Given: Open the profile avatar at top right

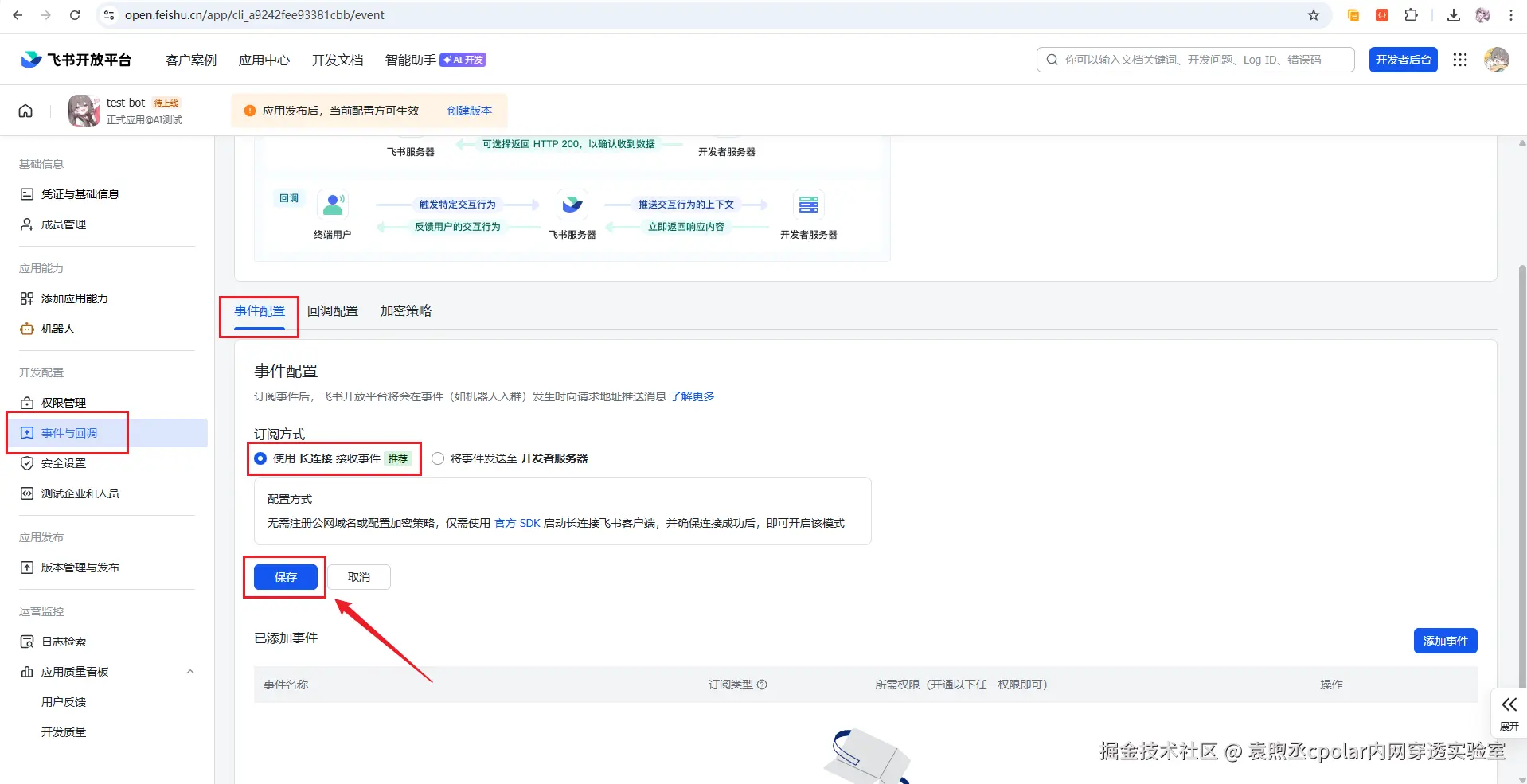Looking at the screenshot, I should click(1496, 59).
